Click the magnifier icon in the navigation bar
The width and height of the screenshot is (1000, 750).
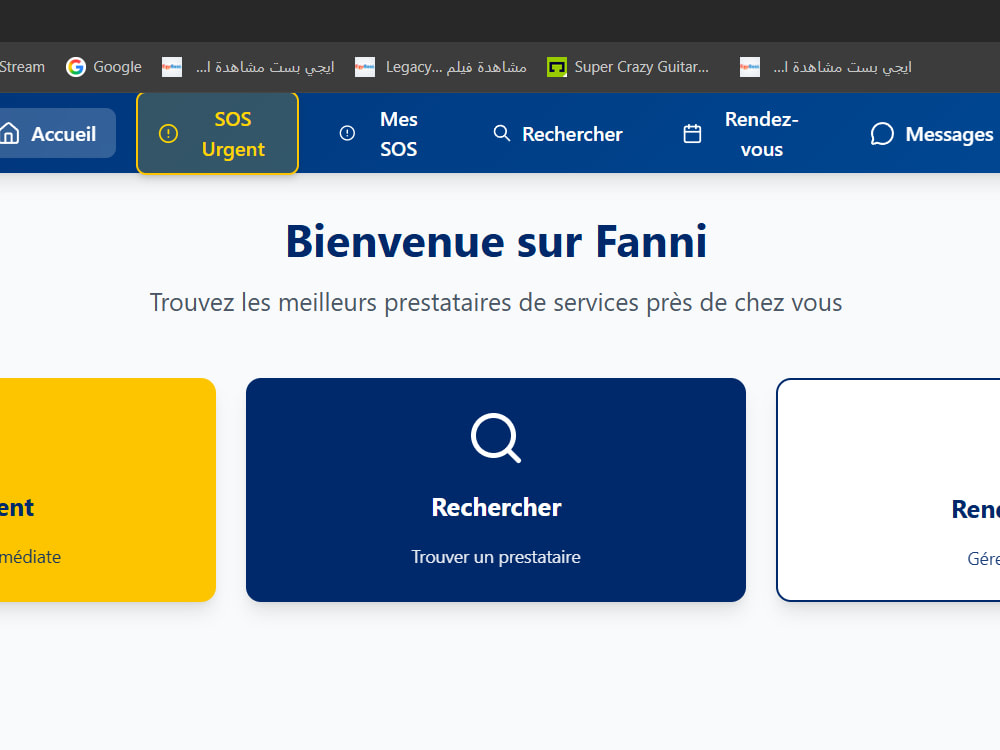(x=502, y=133)
